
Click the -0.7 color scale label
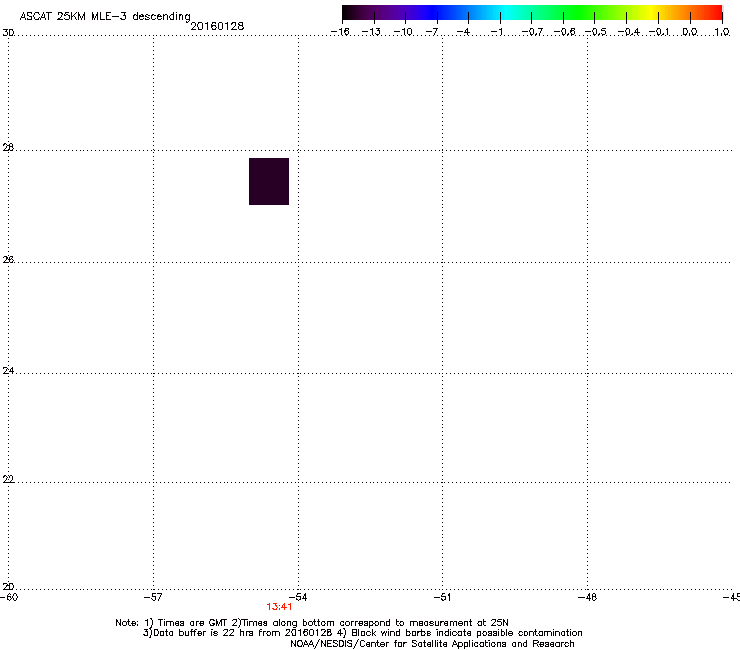click(x=532, y=32)
